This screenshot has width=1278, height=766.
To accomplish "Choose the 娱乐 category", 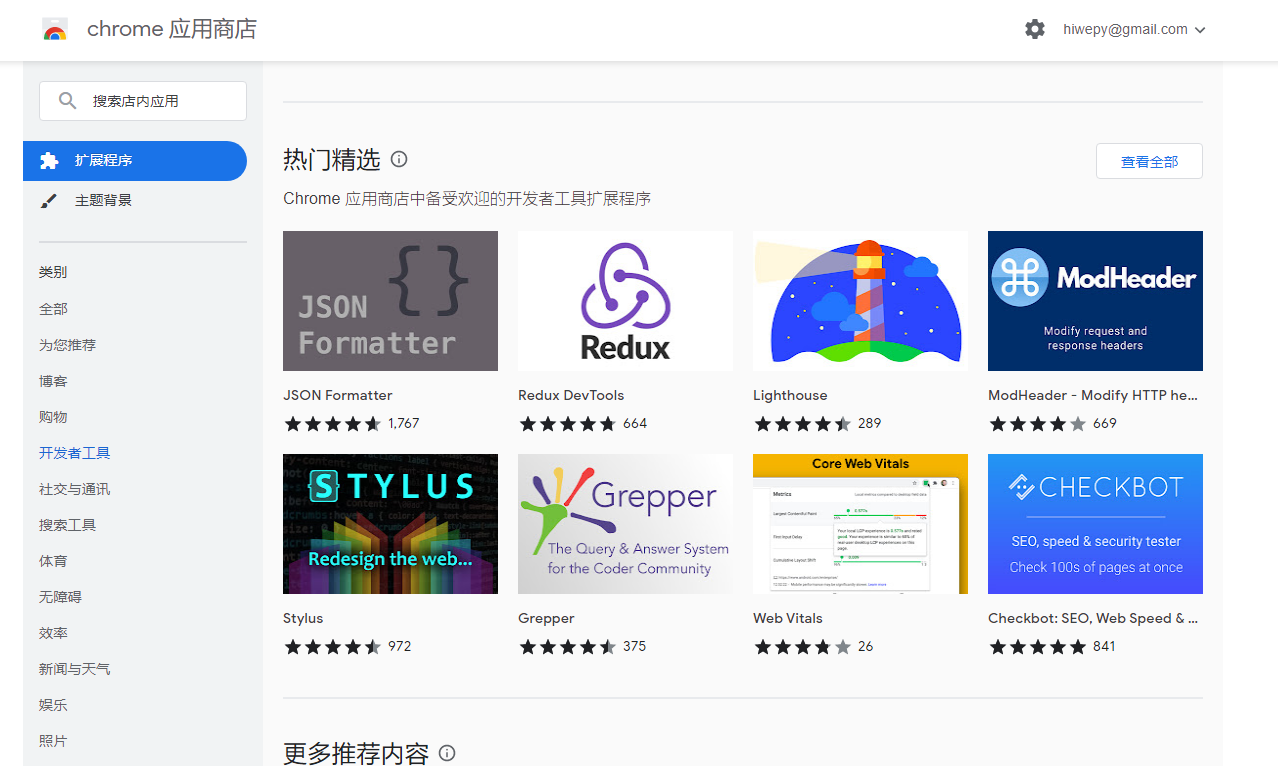I will point(53,705).
